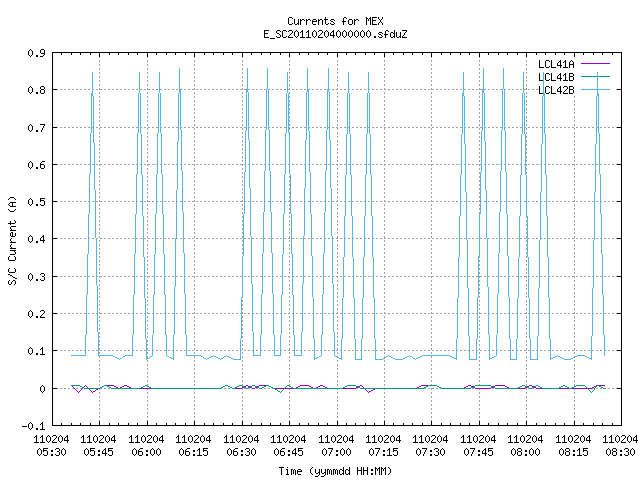Image resolution: width=640 pixels, height=480 pixels.
Task: Click the 0.4 y-axis tick label
Action: tap(37, 239)
